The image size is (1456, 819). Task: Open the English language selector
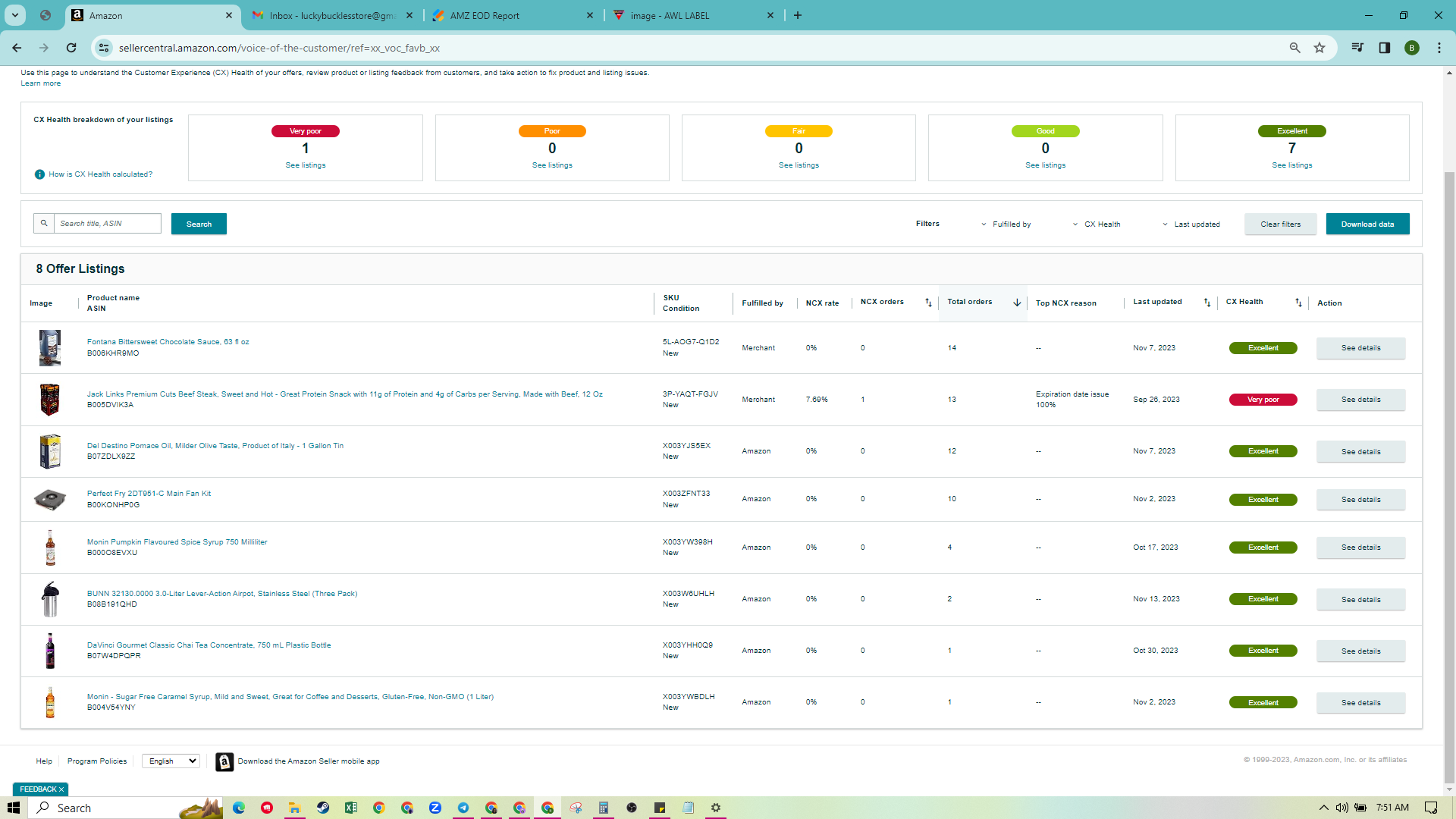click(171, 761)
